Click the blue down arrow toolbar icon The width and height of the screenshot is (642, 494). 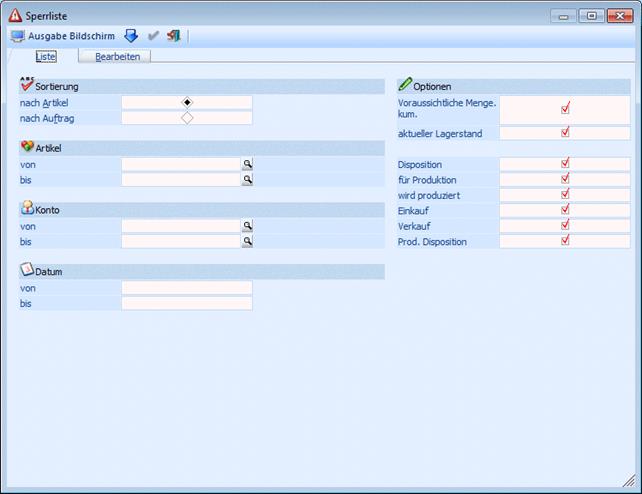coord(131,36)
